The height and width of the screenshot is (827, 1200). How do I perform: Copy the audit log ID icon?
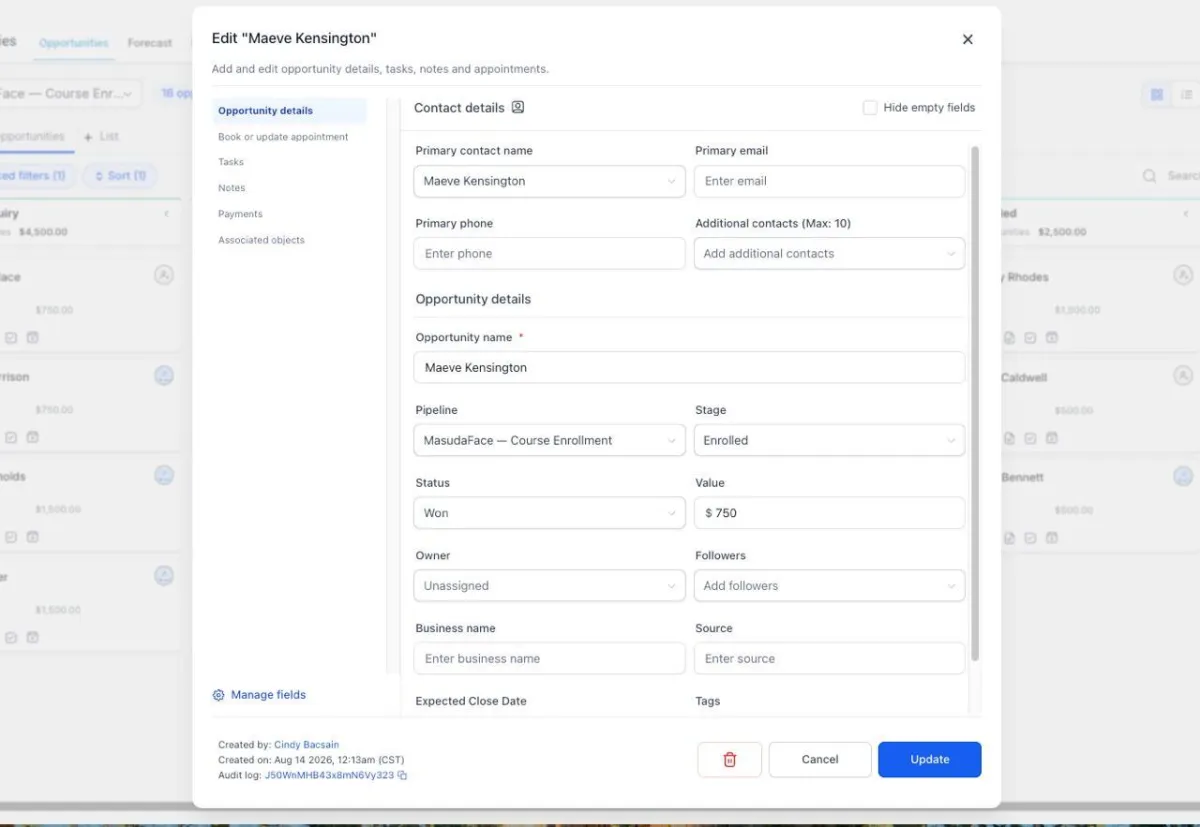click(402, 775)
